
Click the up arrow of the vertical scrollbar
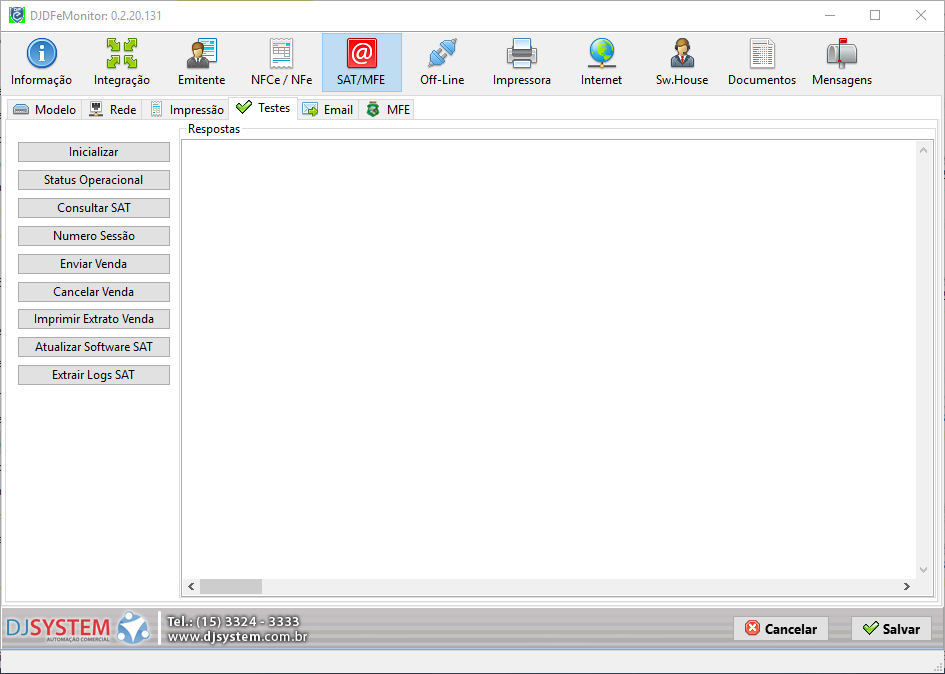point(923,150)
